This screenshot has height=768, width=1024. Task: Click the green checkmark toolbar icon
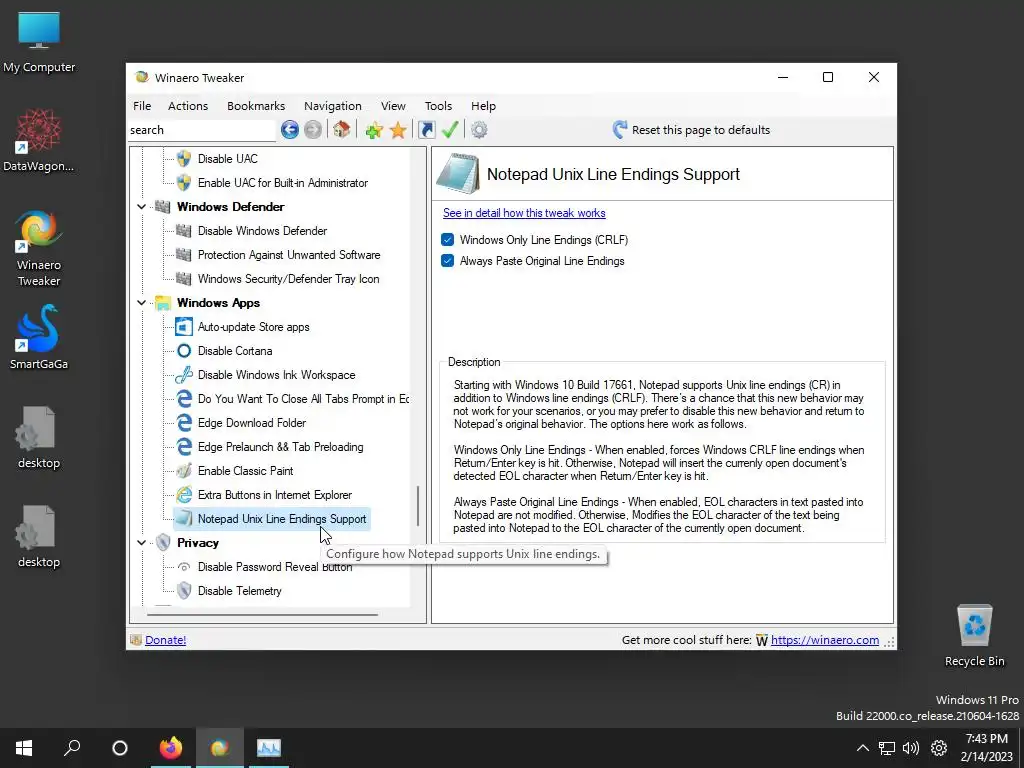click(450, 129)
